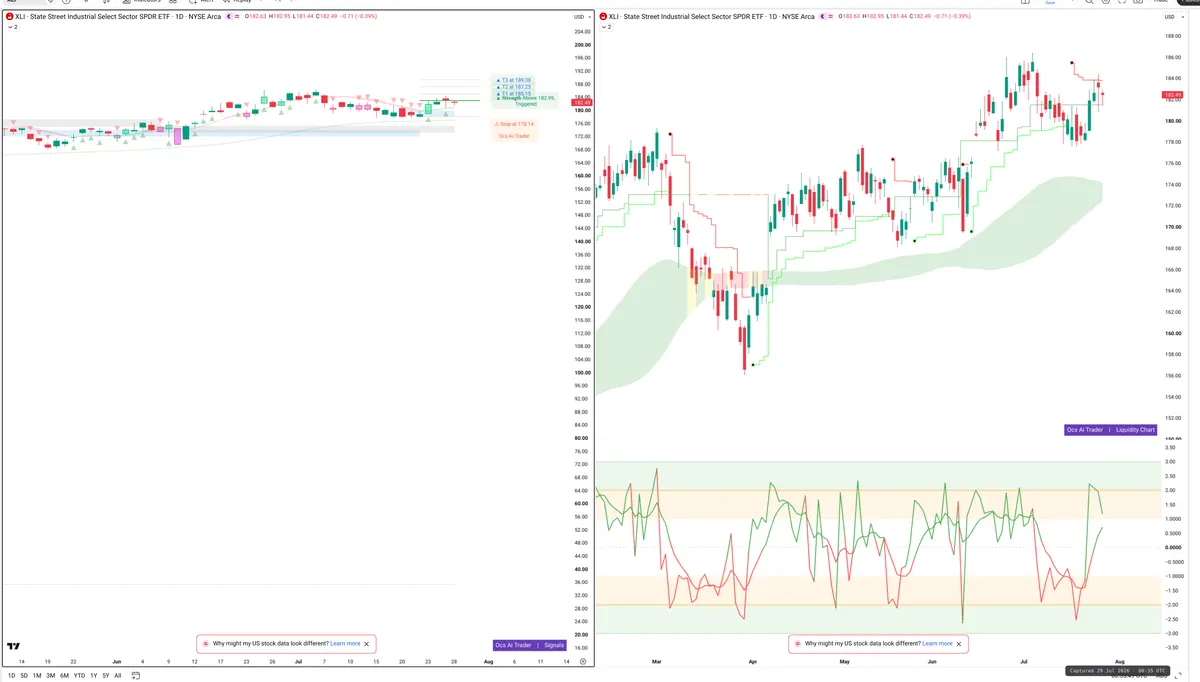Click 170.00 on right price scale
Image resolution: width=1200 pixels, height=682 pixels.
[x=1173, y=227]
